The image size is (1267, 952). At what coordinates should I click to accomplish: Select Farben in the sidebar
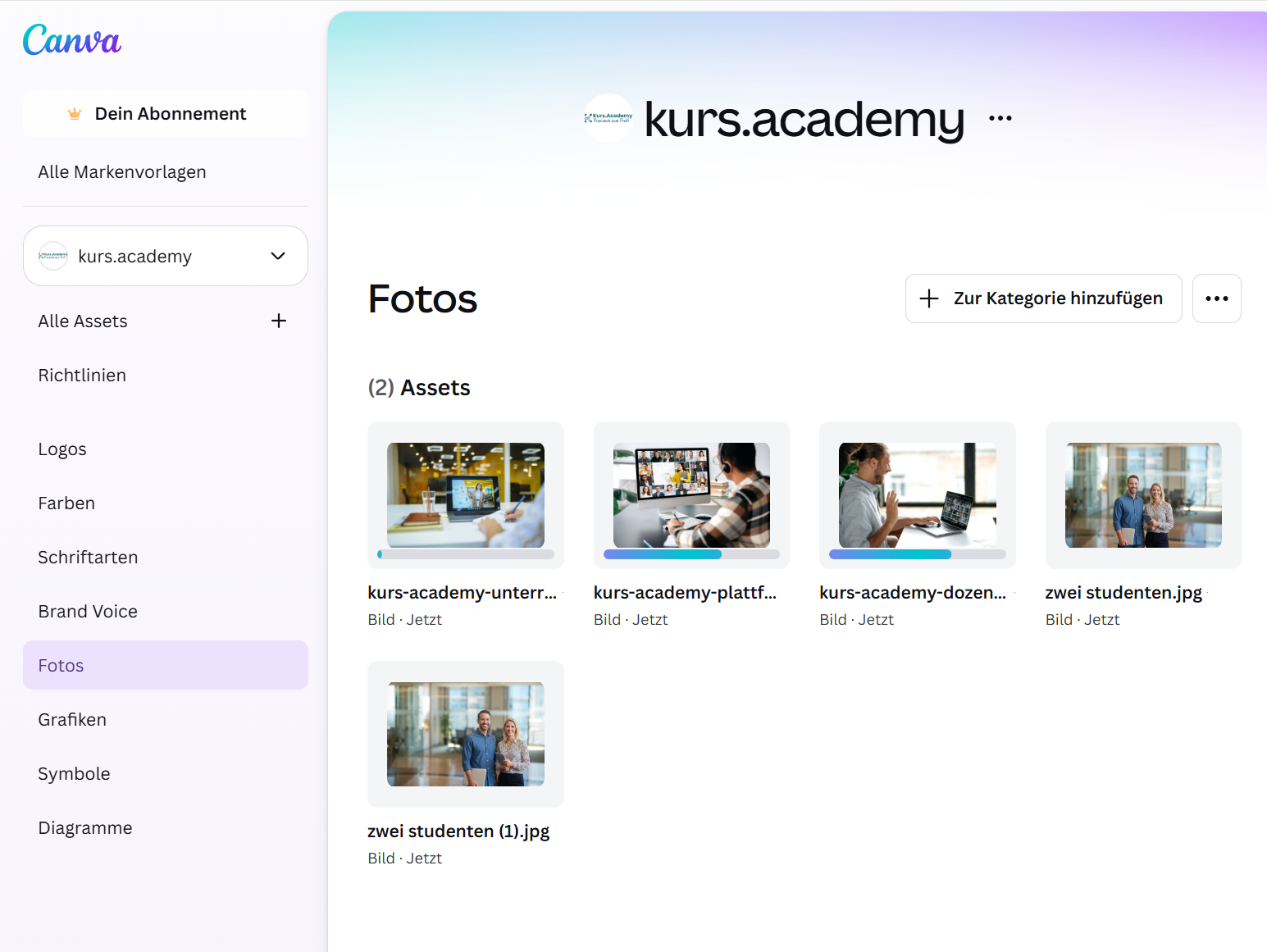click(x=66, y=503)
